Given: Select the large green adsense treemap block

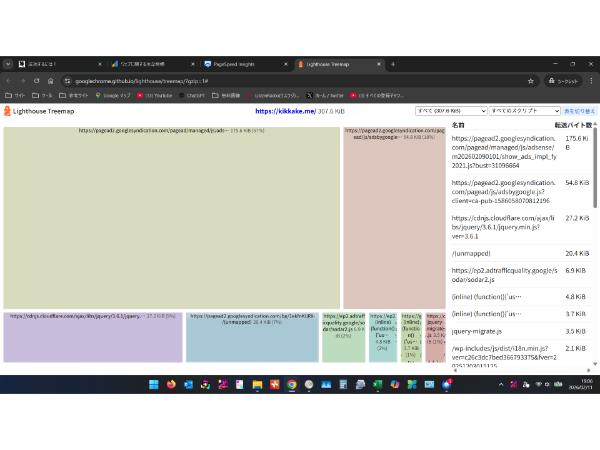Looking at the screenshot, I should pos(170,220).
